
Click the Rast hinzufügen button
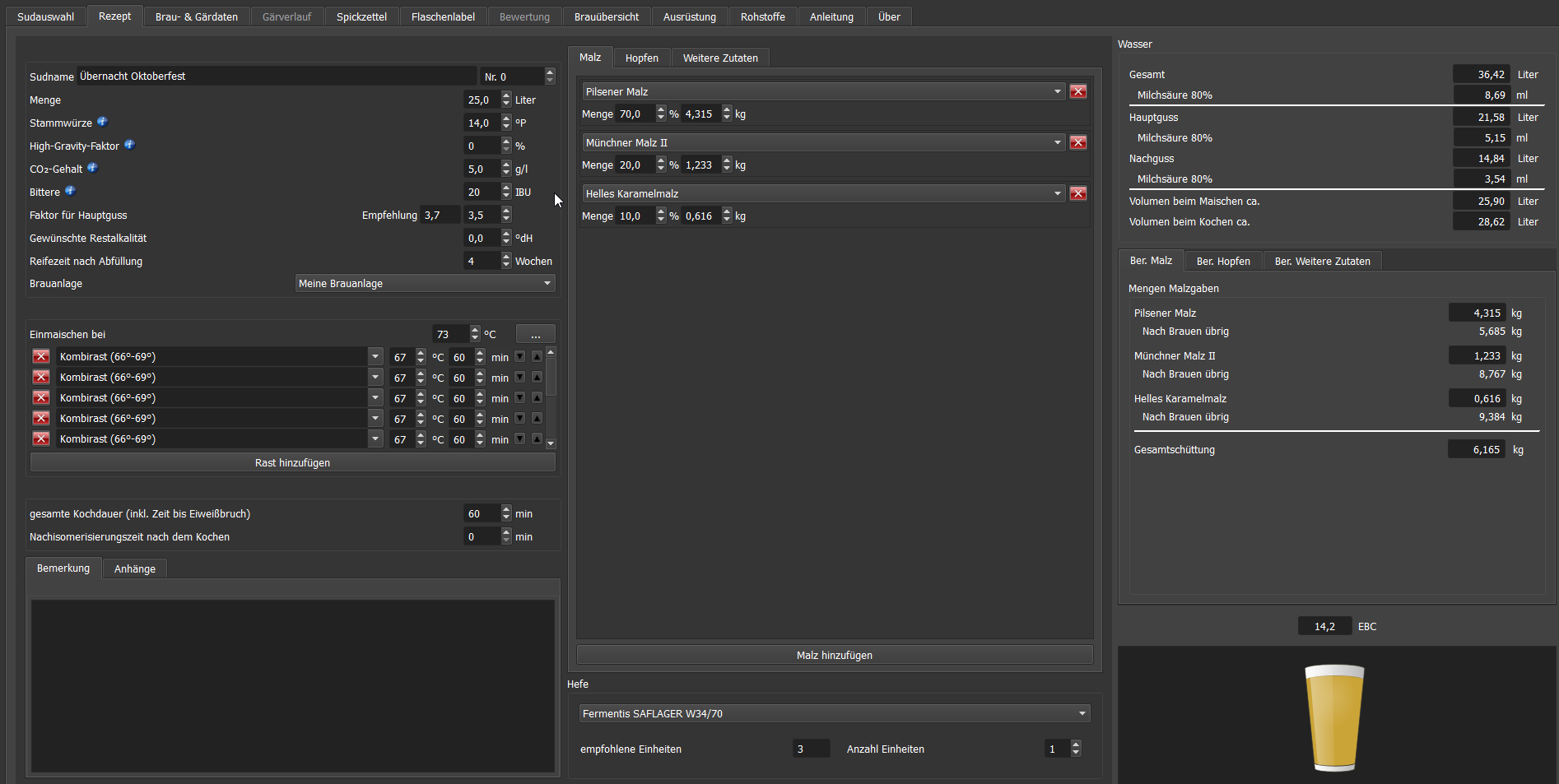292,462
